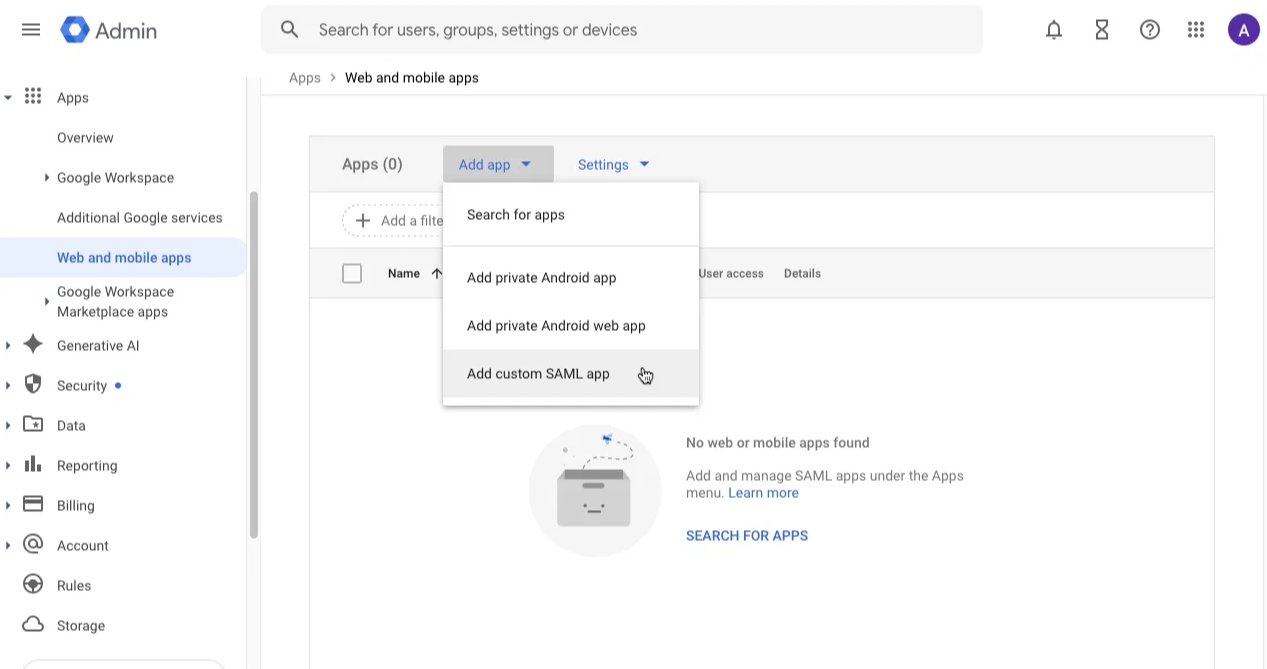Viewport: 1267px width, 669px height.
Task: Click the plus icon beside Add a filter
Action: pos(363,220)
